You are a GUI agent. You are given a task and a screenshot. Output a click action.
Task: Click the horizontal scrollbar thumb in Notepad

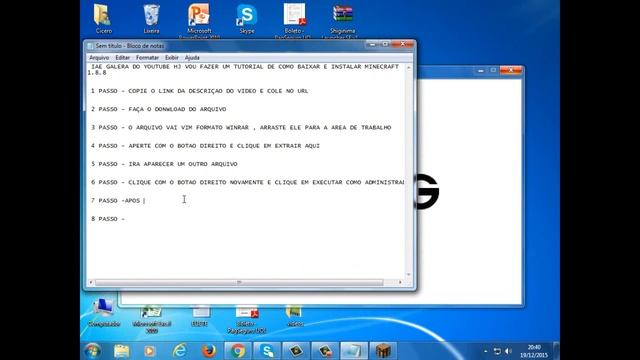(239, 282)
